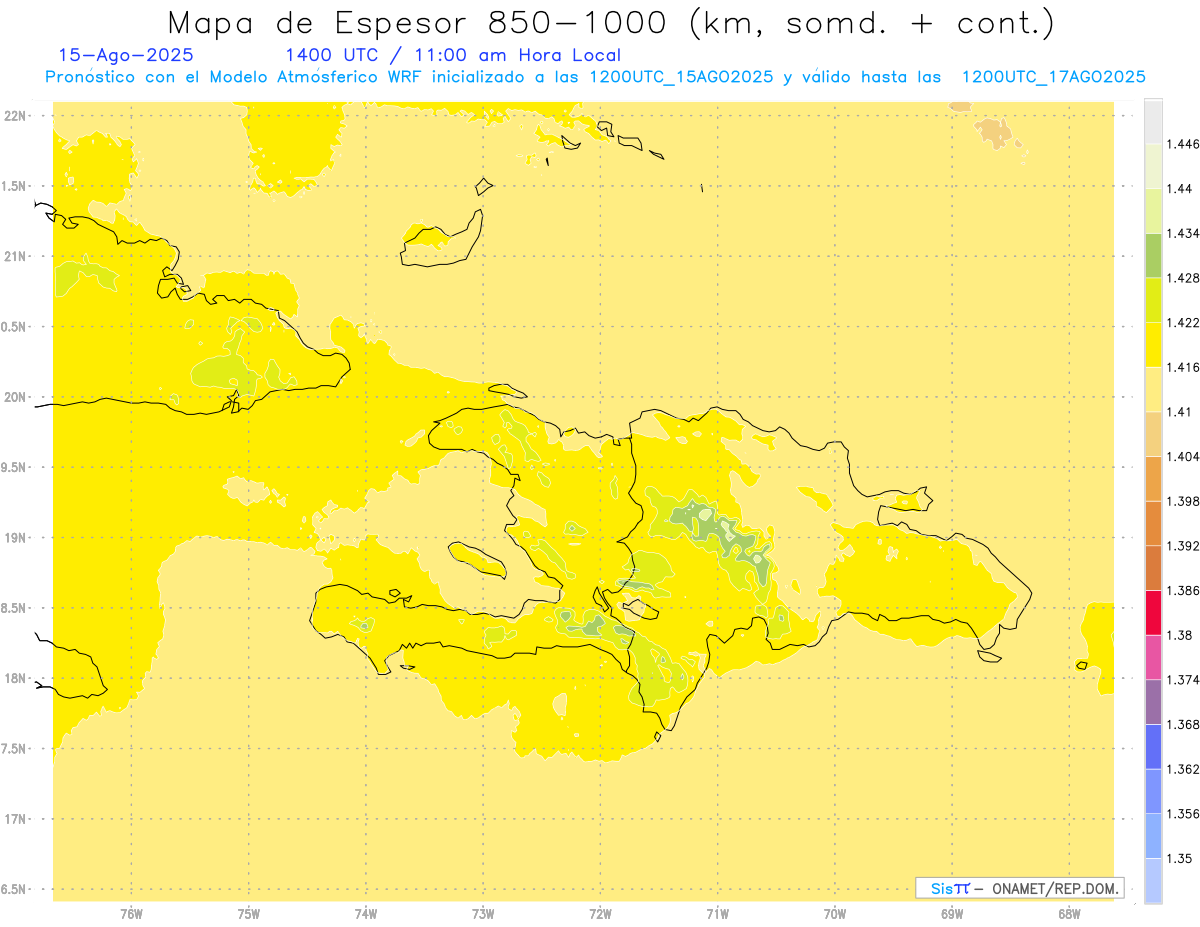1200x927 pixels.
Task: Select the green legend swatch between 1.428 and 1.434
Action: pos(1153,255)
